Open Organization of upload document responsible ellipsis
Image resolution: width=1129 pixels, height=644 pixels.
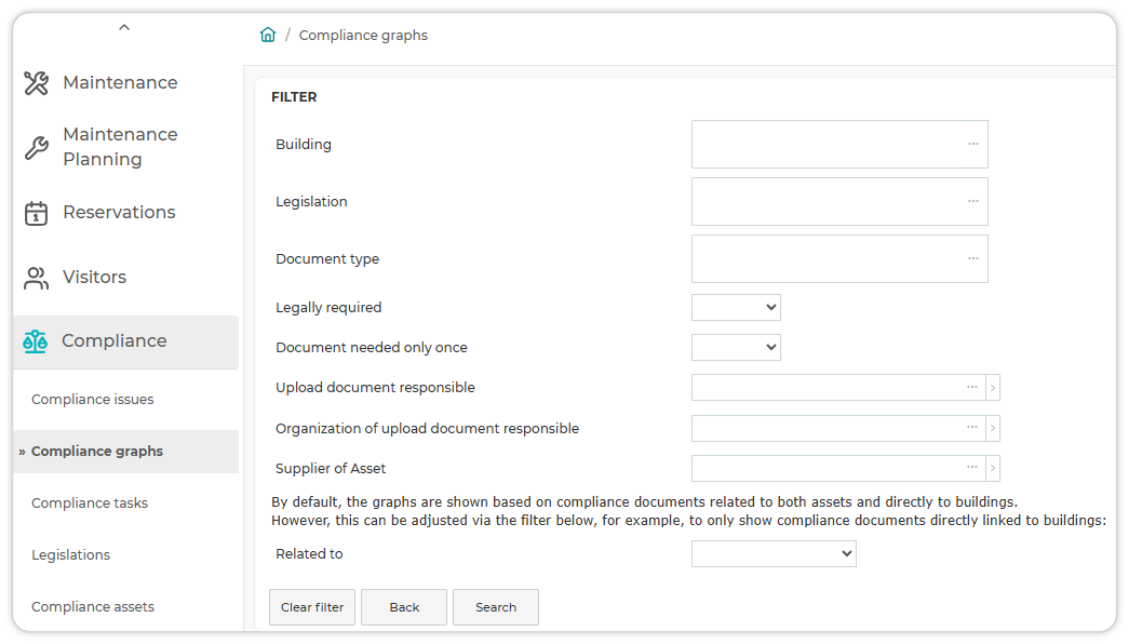(972, 428)
